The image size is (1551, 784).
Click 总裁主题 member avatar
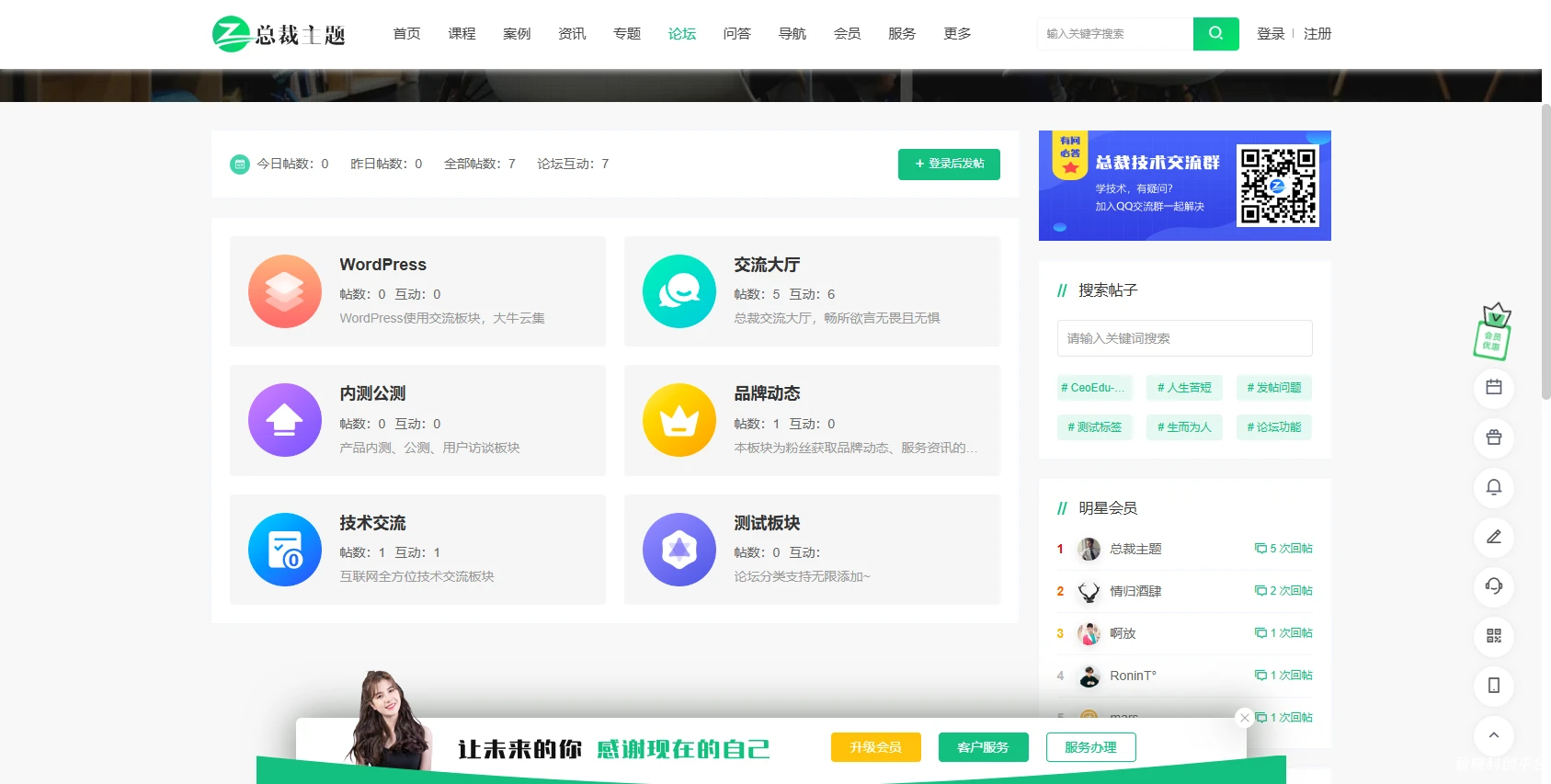pyautogui.click(x=1089, y=549)
